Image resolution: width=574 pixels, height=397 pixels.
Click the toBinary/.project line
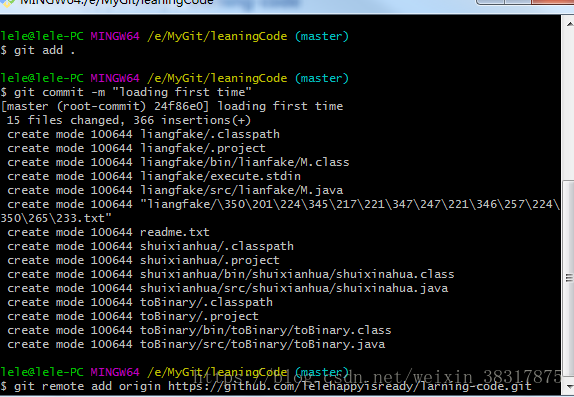(x=133, y=316)
